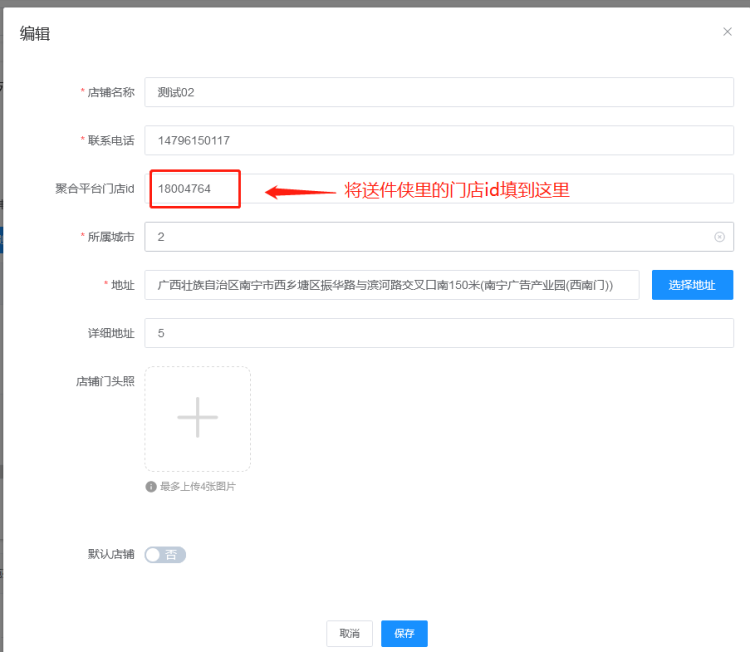Viewport: 750px width, 652px height.
Task: Toggle the 默认店铺 switch
Action: (x=165, y=555)
